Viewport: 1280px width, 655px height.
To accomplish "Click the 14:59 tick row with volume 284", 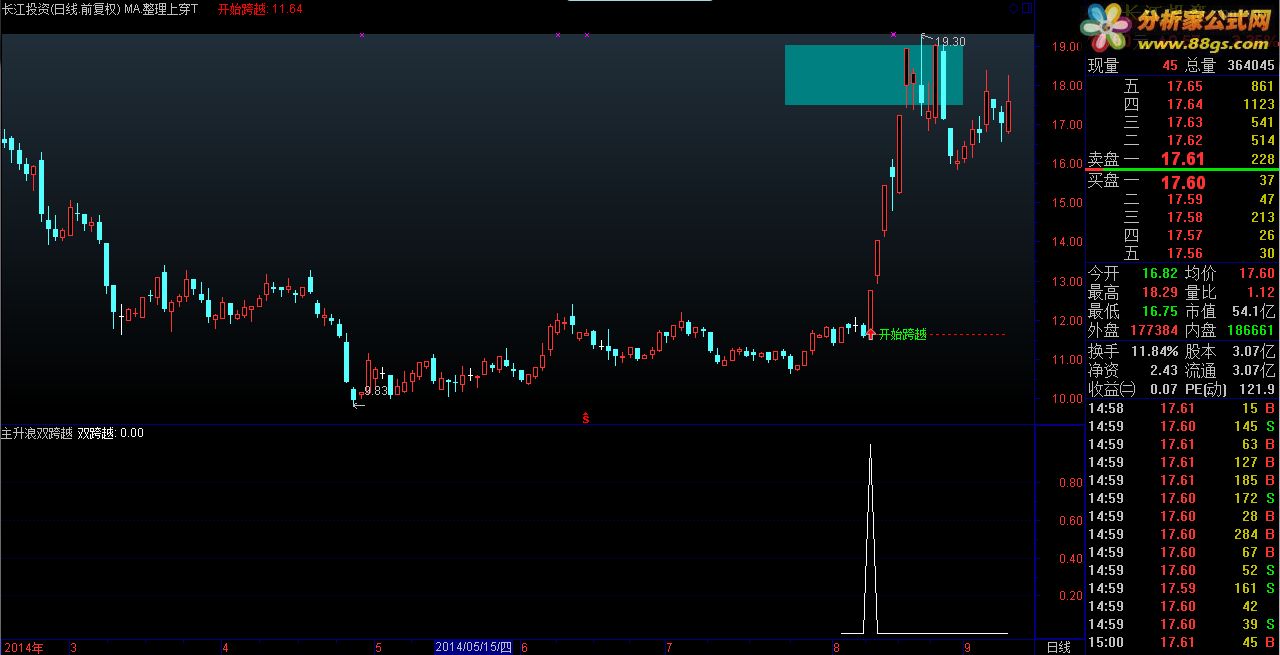I will [x=1182, y=534].
